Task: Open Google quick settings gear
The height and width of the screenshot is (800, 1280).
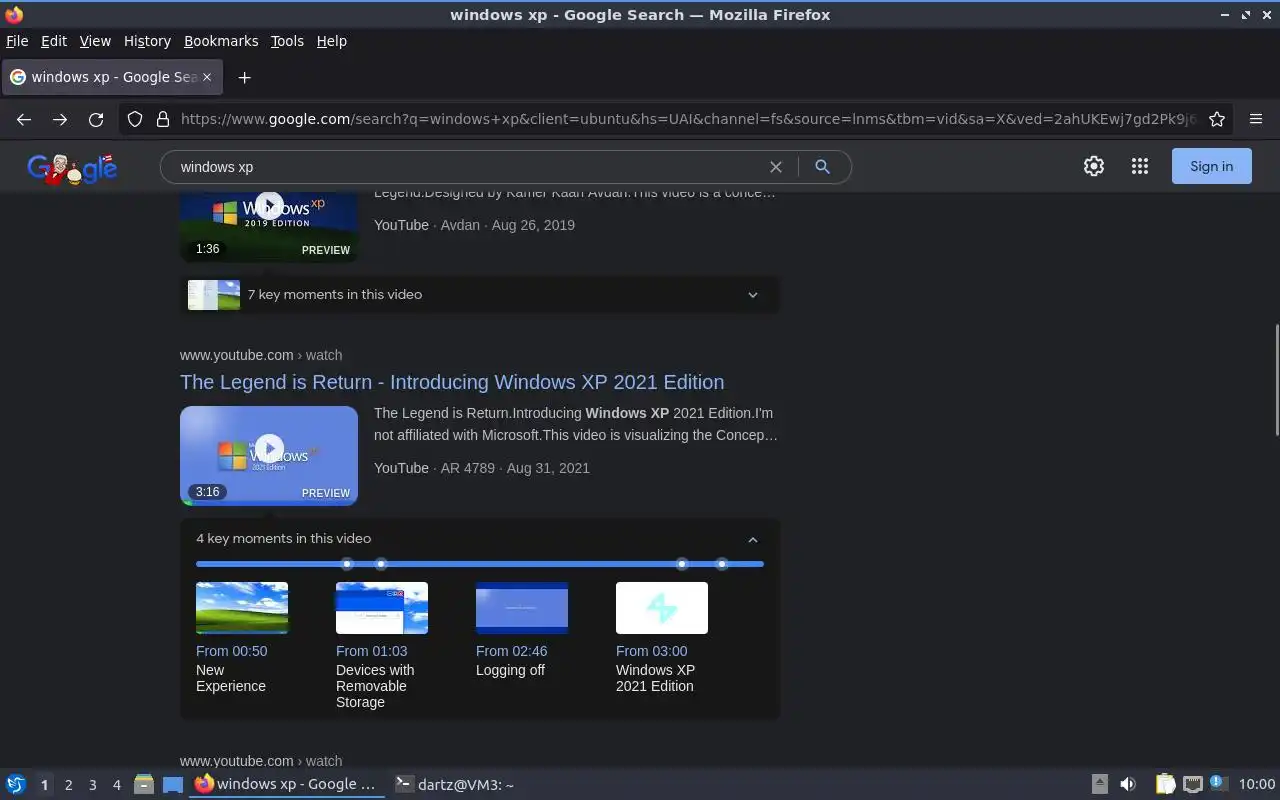Action: [1094, 167]
